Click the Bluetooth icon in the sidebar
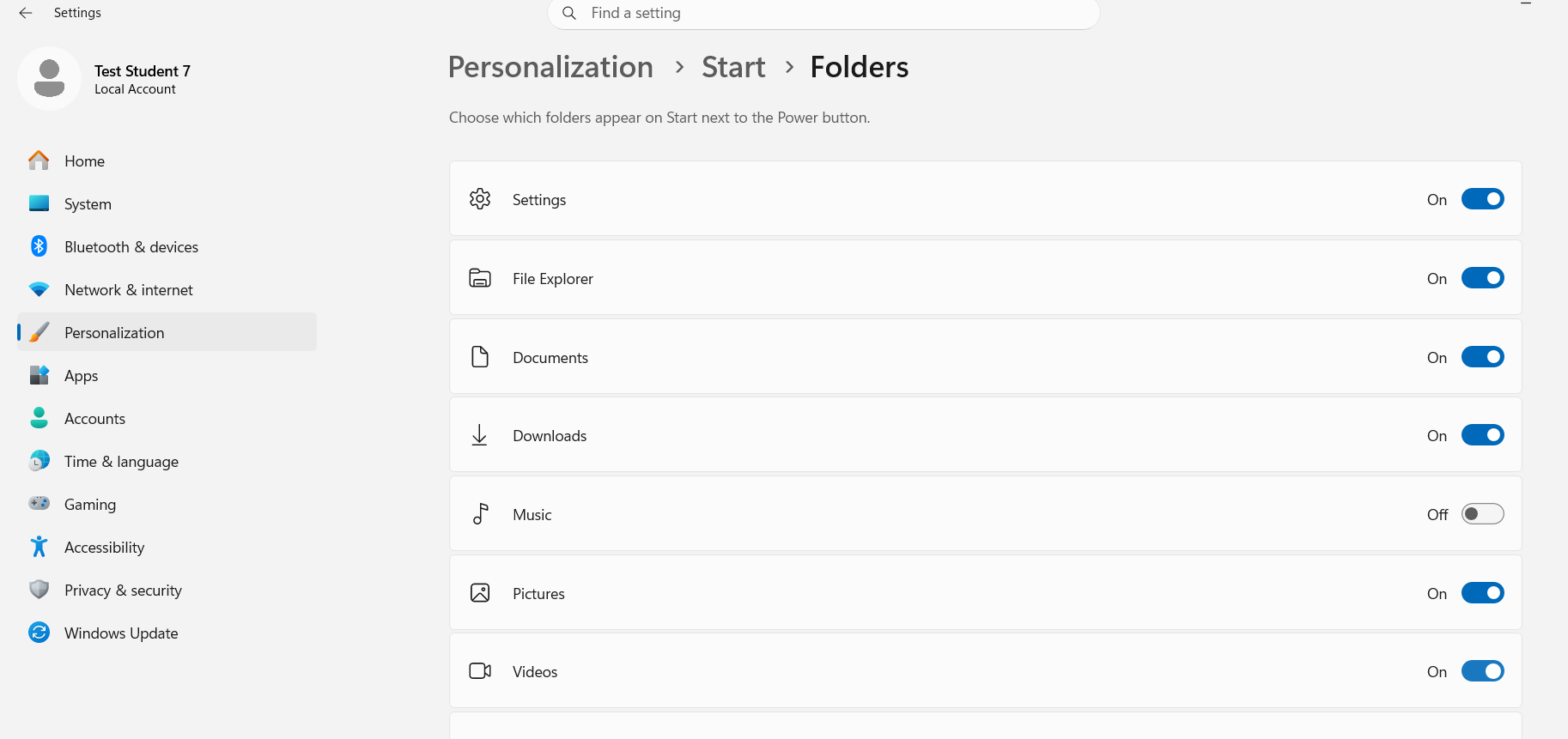 pyautogui.click(x=39, y=246)
